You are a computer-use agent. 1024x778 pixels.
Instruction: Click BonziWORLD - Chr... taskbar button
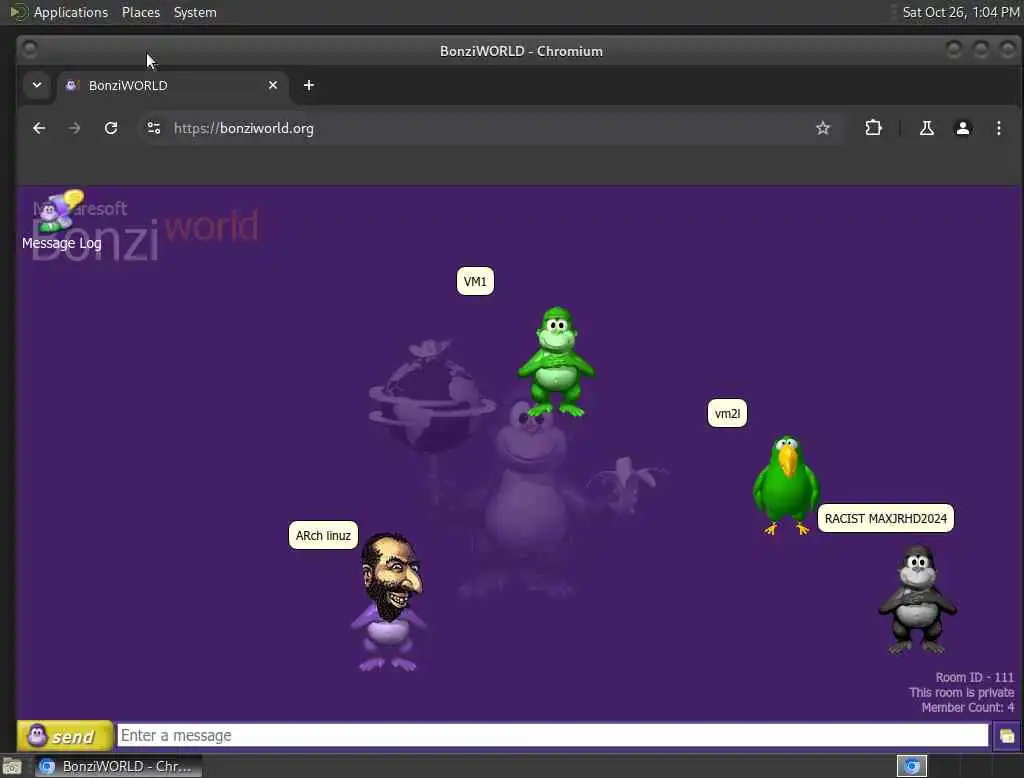pyautogui.click(x=118, y=766)
